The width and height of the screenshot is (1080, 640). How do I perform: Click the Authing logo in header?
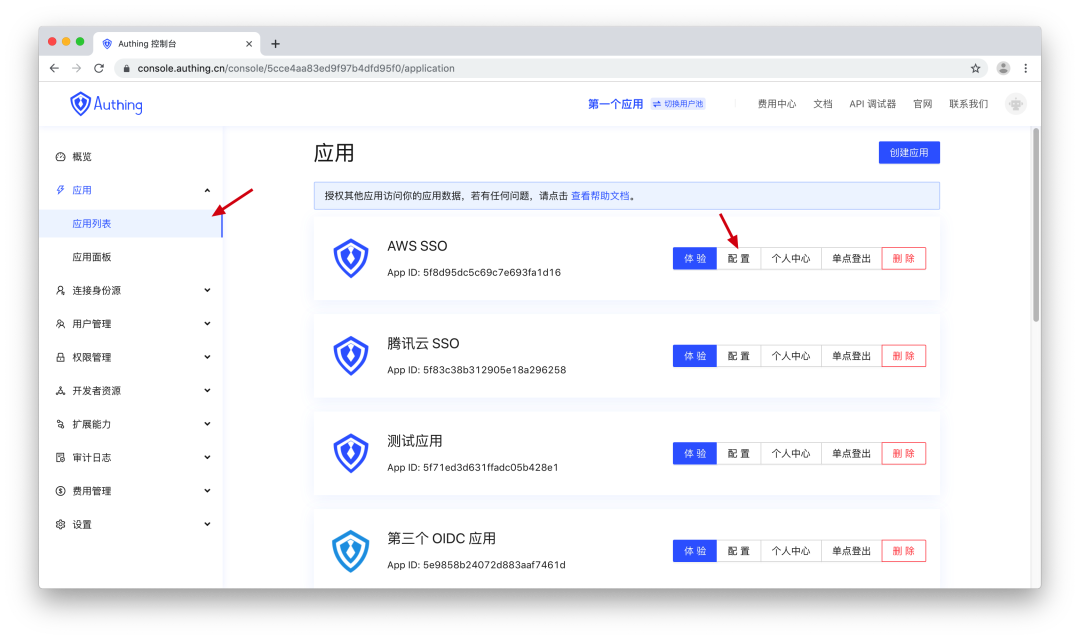pos(106,104)
